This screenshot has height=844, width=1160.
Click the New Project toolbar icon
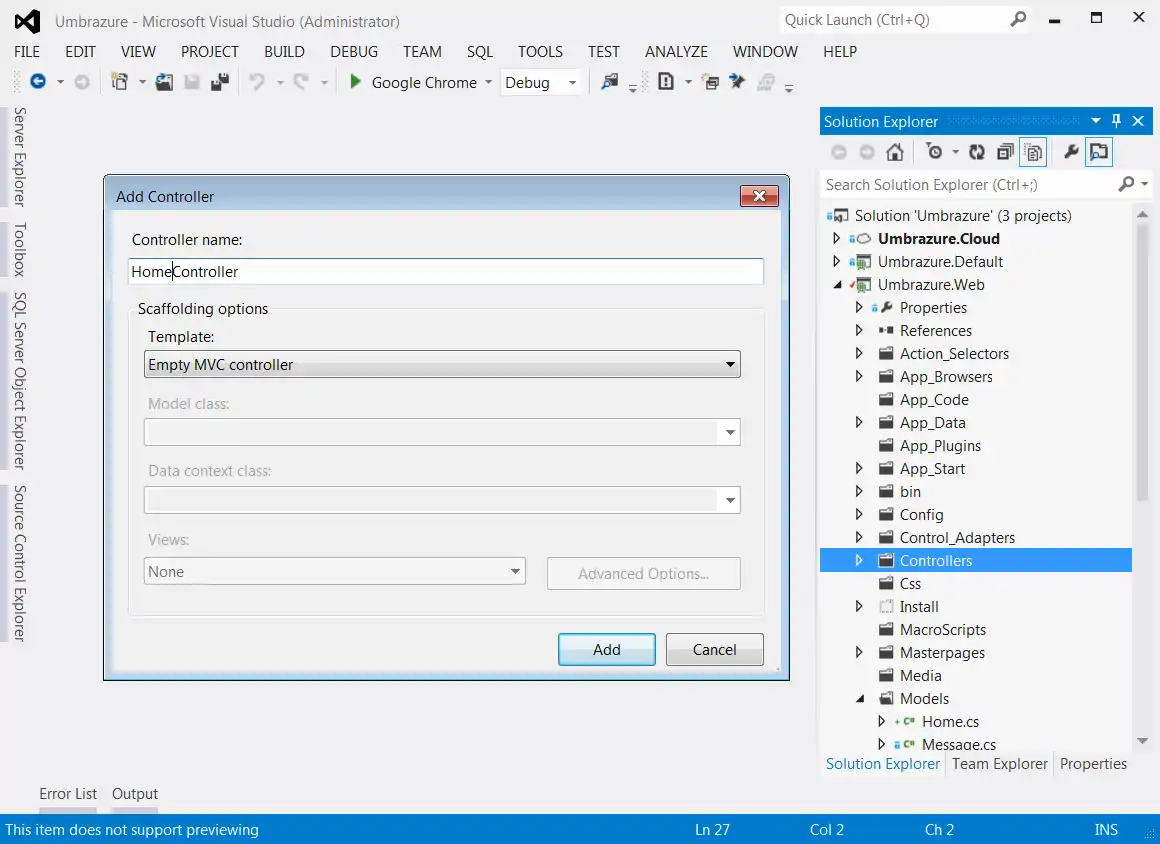pyautogui.click(x=119, y=81)
